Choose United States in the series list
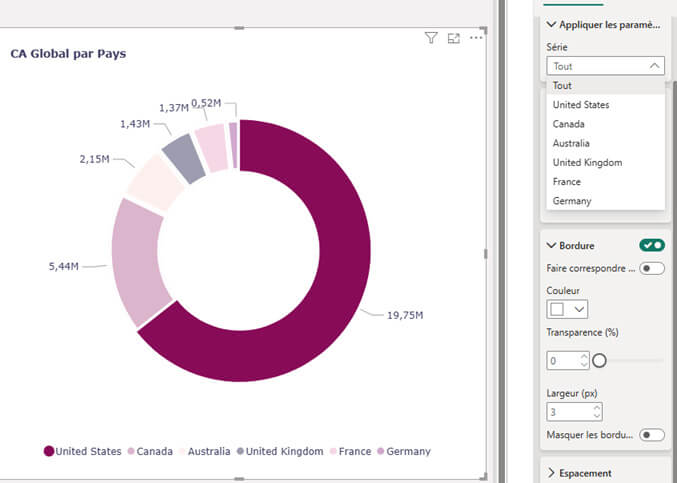 pyautogui.click(x=581, y=105)
